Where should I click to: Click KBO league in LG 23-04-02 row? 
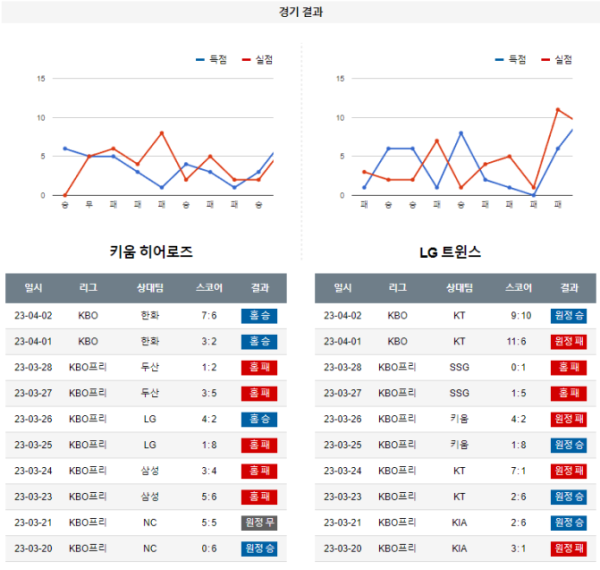point(397,316)
